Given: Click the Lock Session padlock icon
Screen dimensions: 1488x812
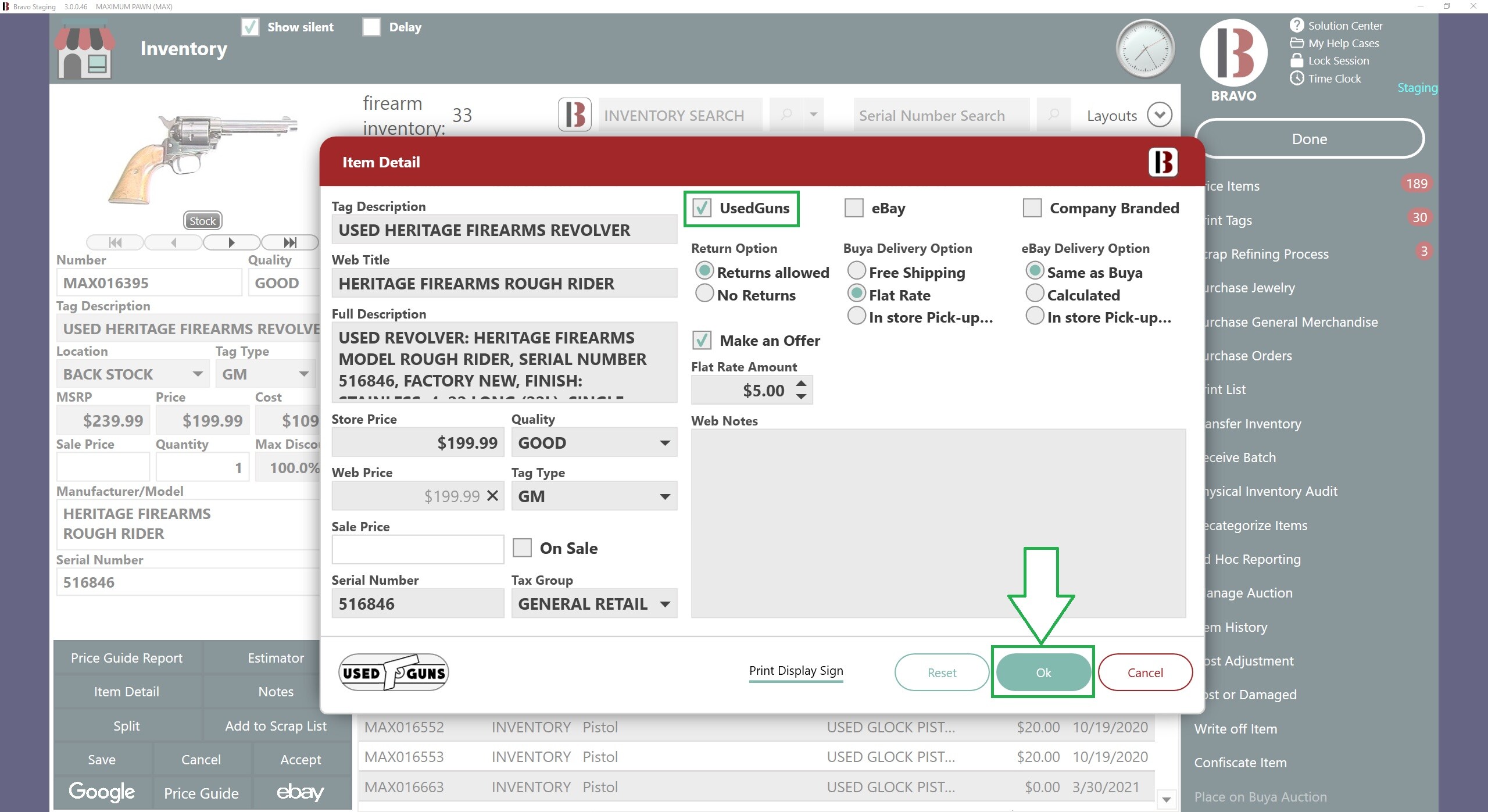Looking at the screenshot, I should pos(1297,60).
